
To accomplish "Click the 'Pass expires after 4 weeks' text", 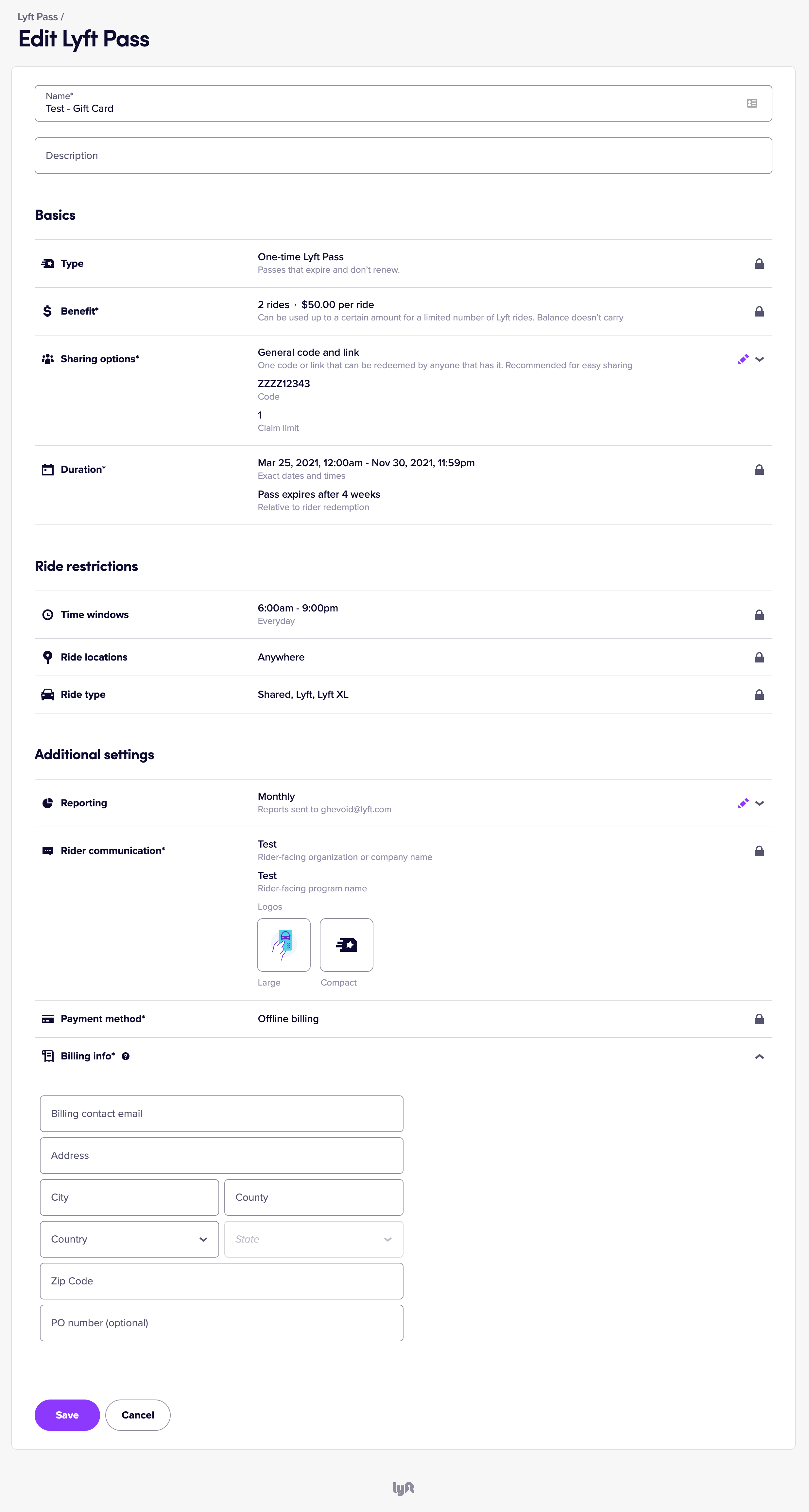I will pos(319,494).
